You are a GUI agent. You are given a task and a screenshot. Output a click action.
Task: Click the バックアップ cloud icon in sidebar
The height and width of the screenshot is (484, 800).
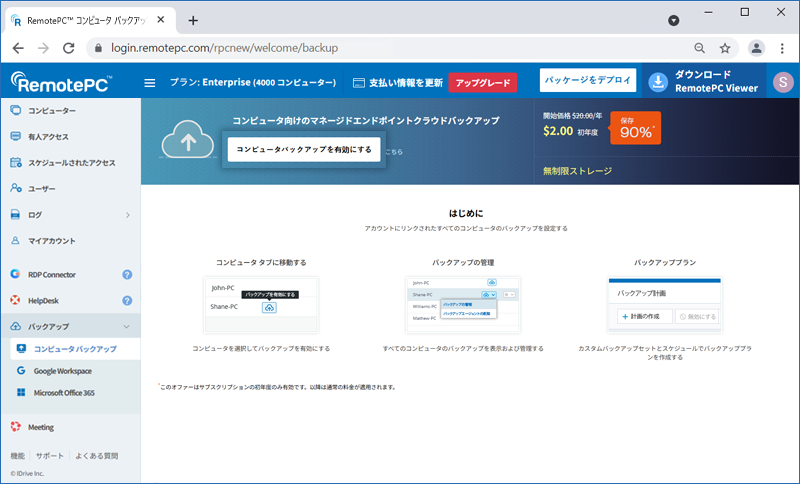(x=16, y=326)
